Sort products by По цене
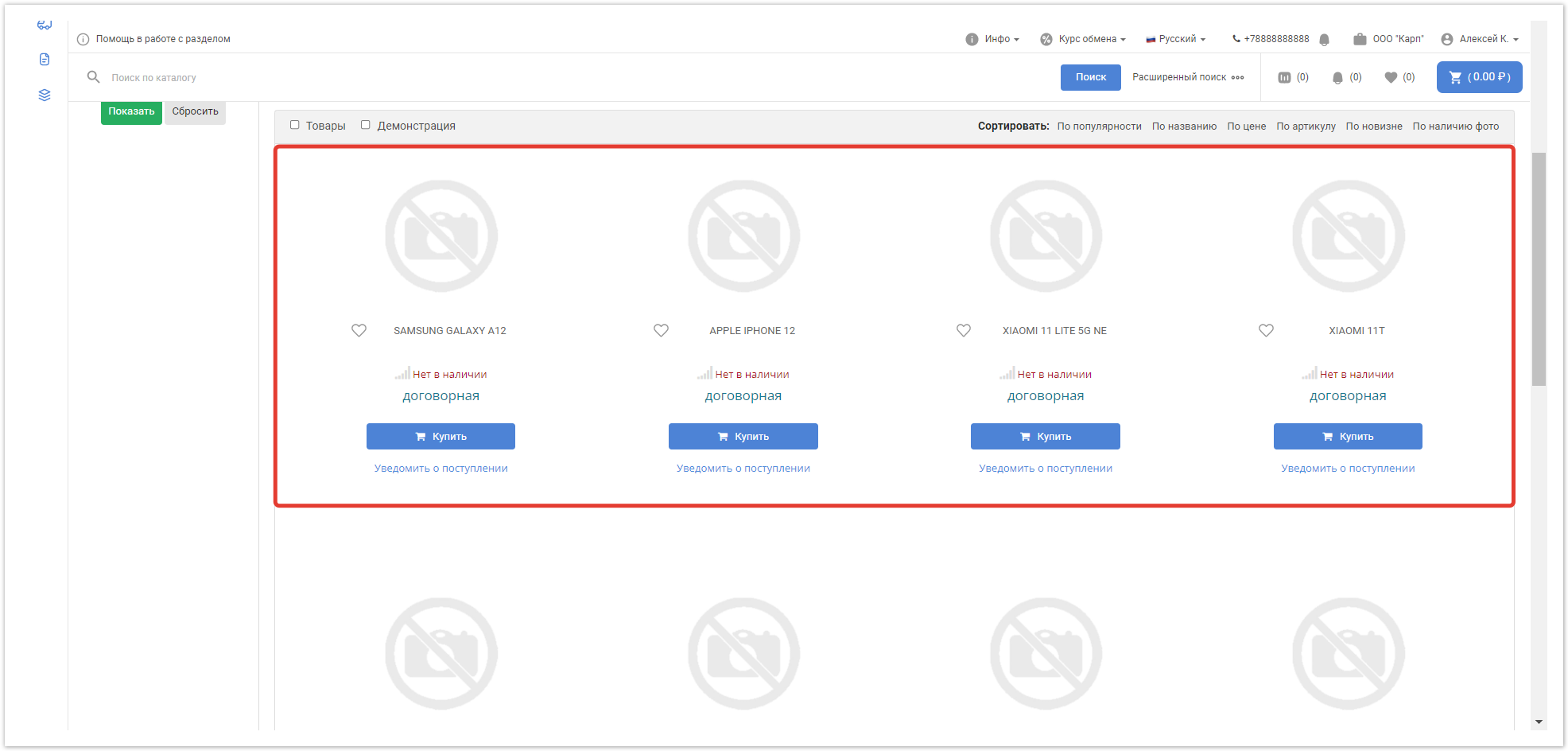 point(1246,126)
